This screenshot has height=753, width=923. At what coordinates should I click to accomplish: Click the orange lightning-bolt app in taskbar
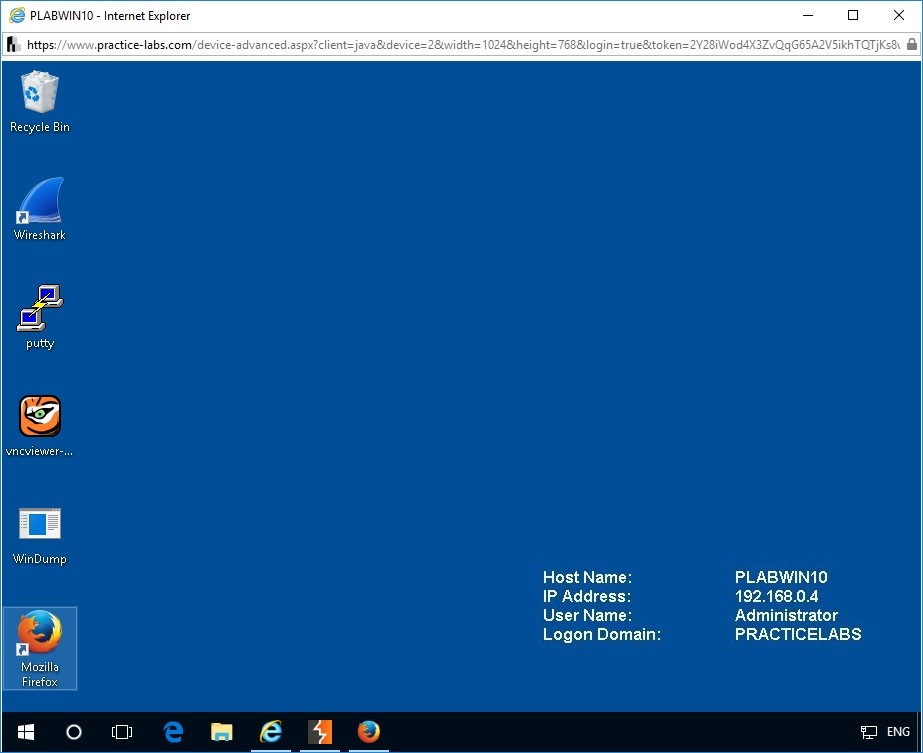click(x=320, y=732)
